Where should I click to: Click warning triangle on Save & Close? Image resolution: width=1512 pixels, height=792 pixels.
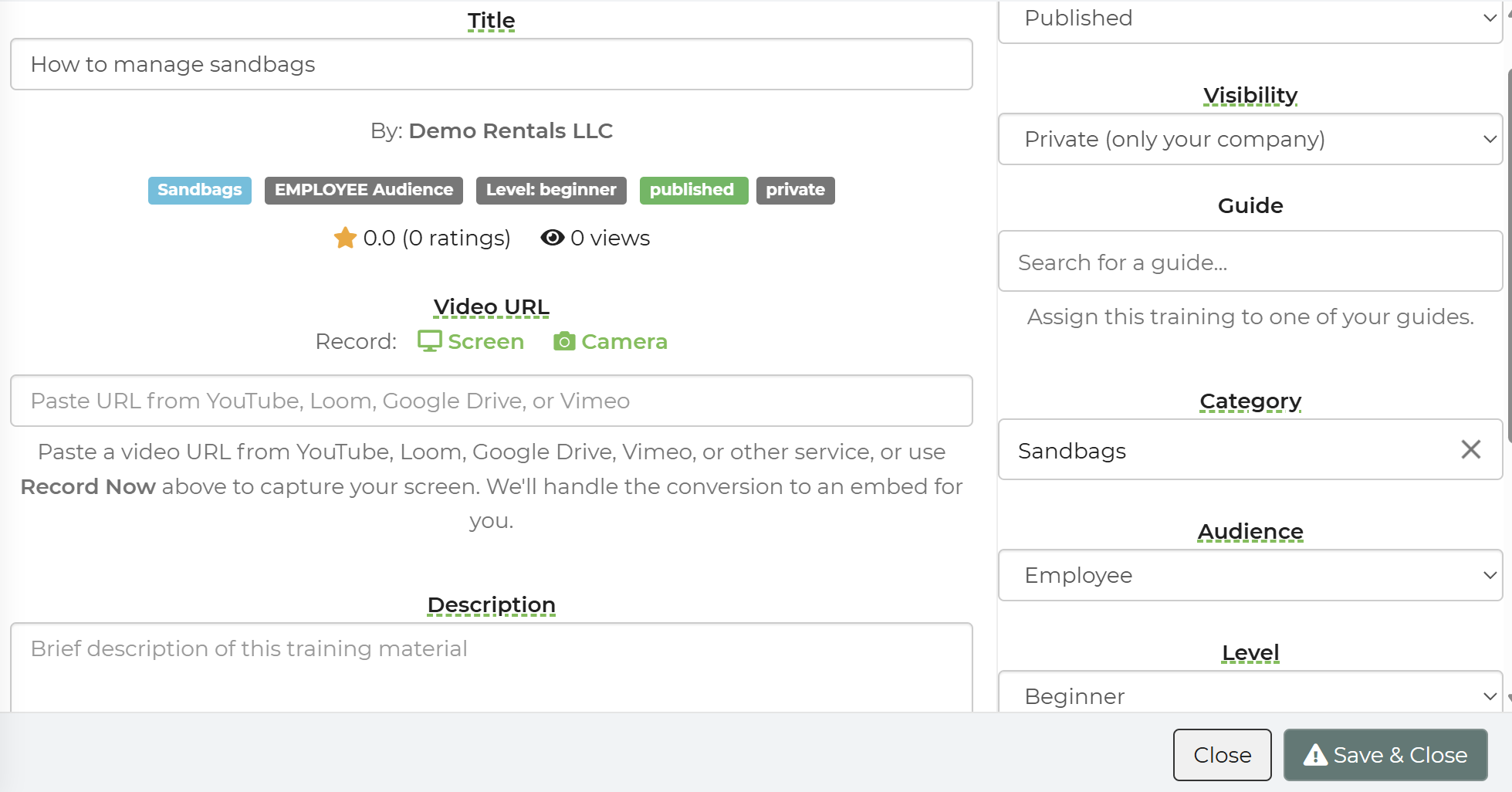point(1315,755)
